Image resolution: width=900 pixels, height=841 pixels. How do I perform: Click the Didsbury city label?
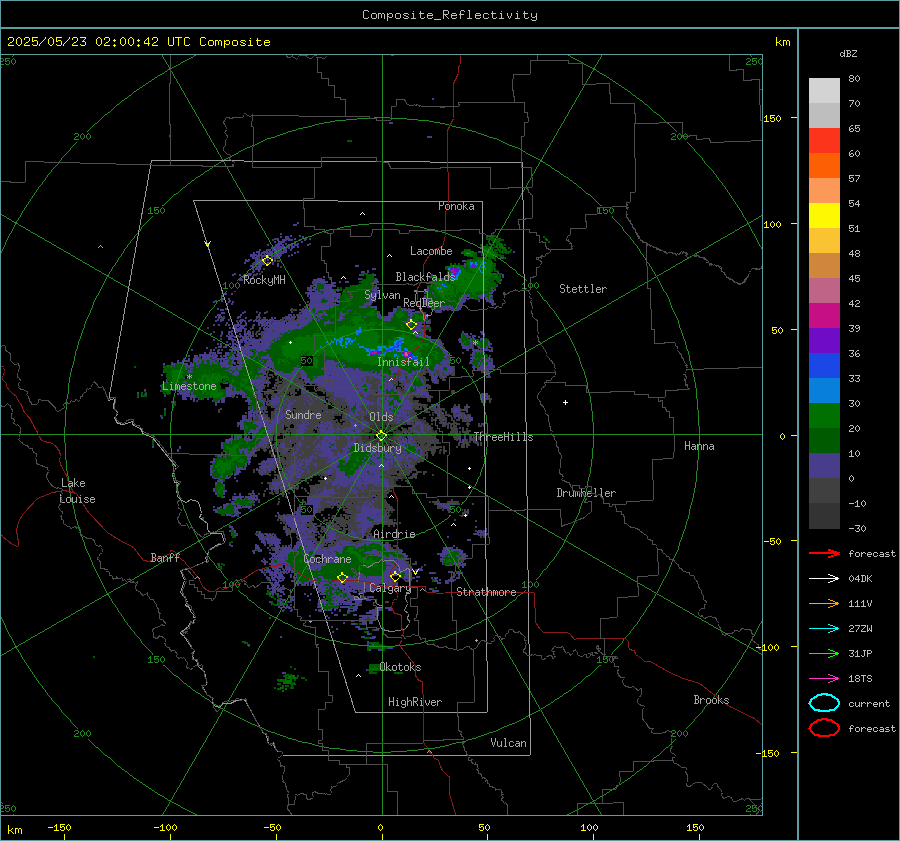(377, 448)
